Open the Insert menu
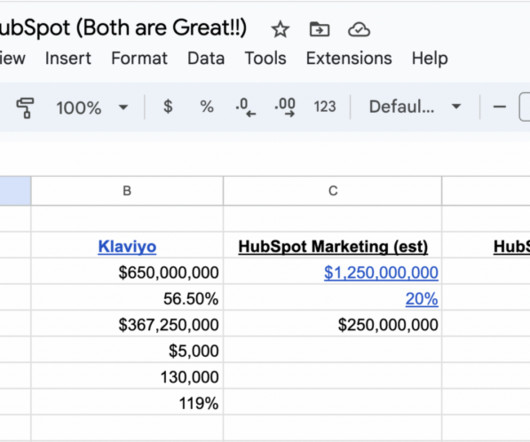This screenshot has height=442, width=530. click(68, 58)
